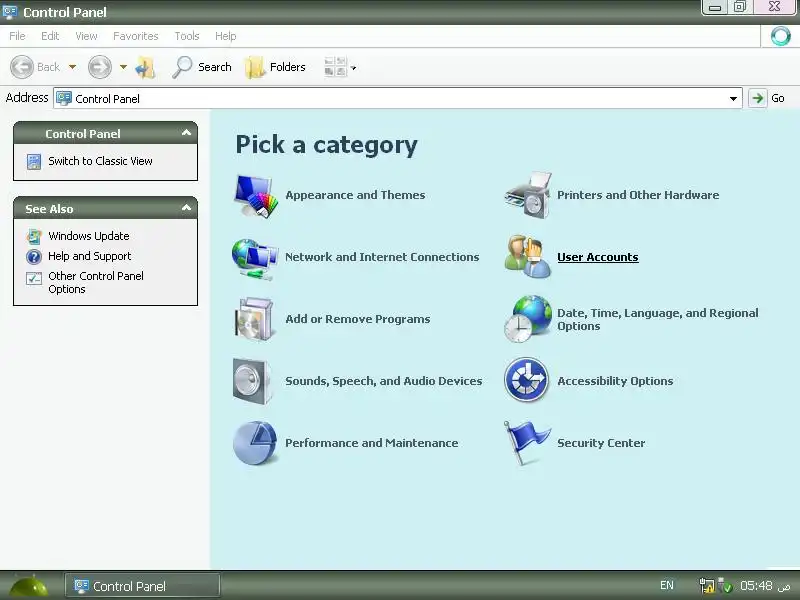This screenshot has height=600, width=800.
Task: Click the Control Panel icon in the address bar
Action: point(64,98)
